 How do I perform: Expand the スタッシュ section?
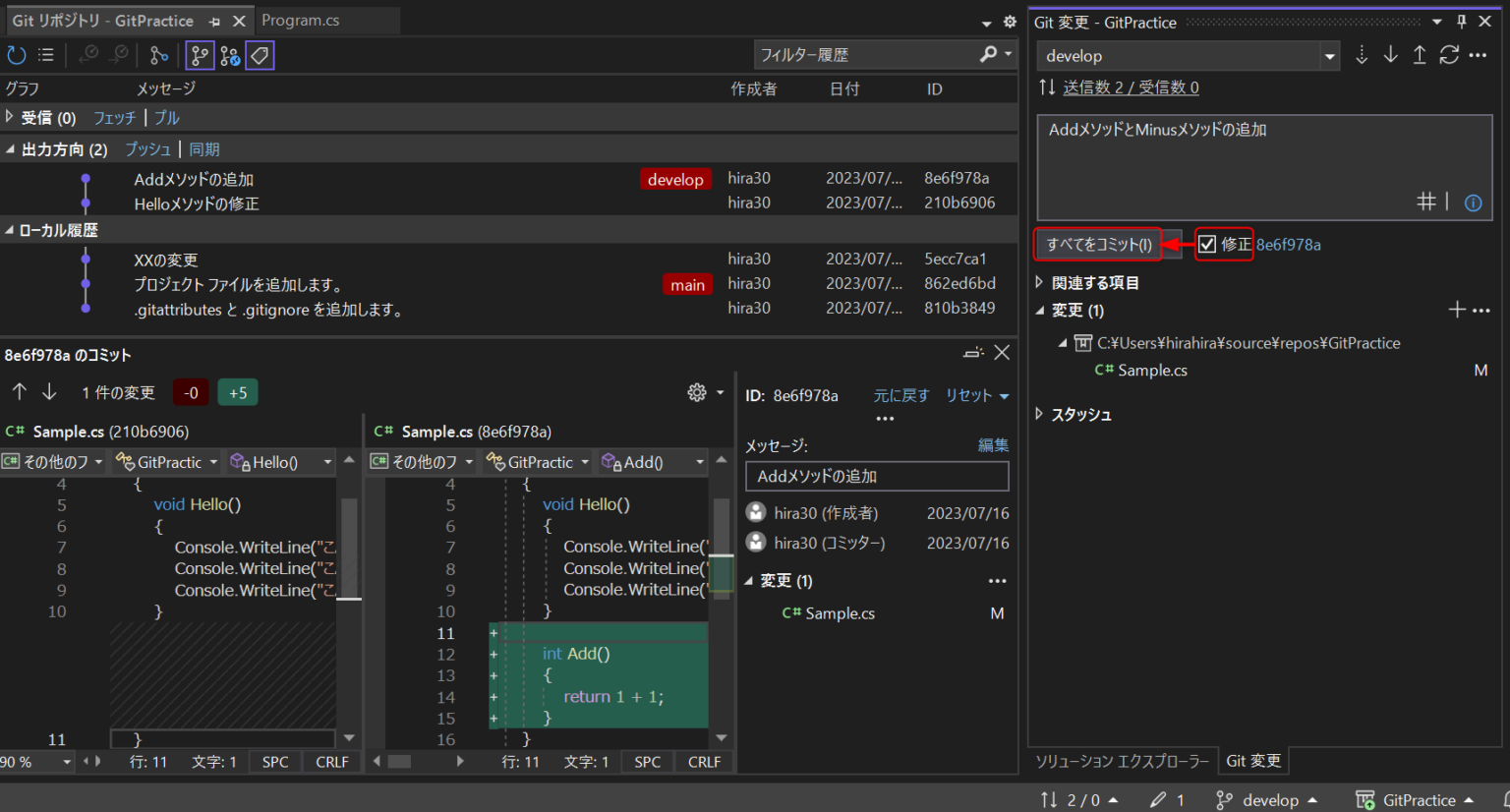tap(1039, 414)
